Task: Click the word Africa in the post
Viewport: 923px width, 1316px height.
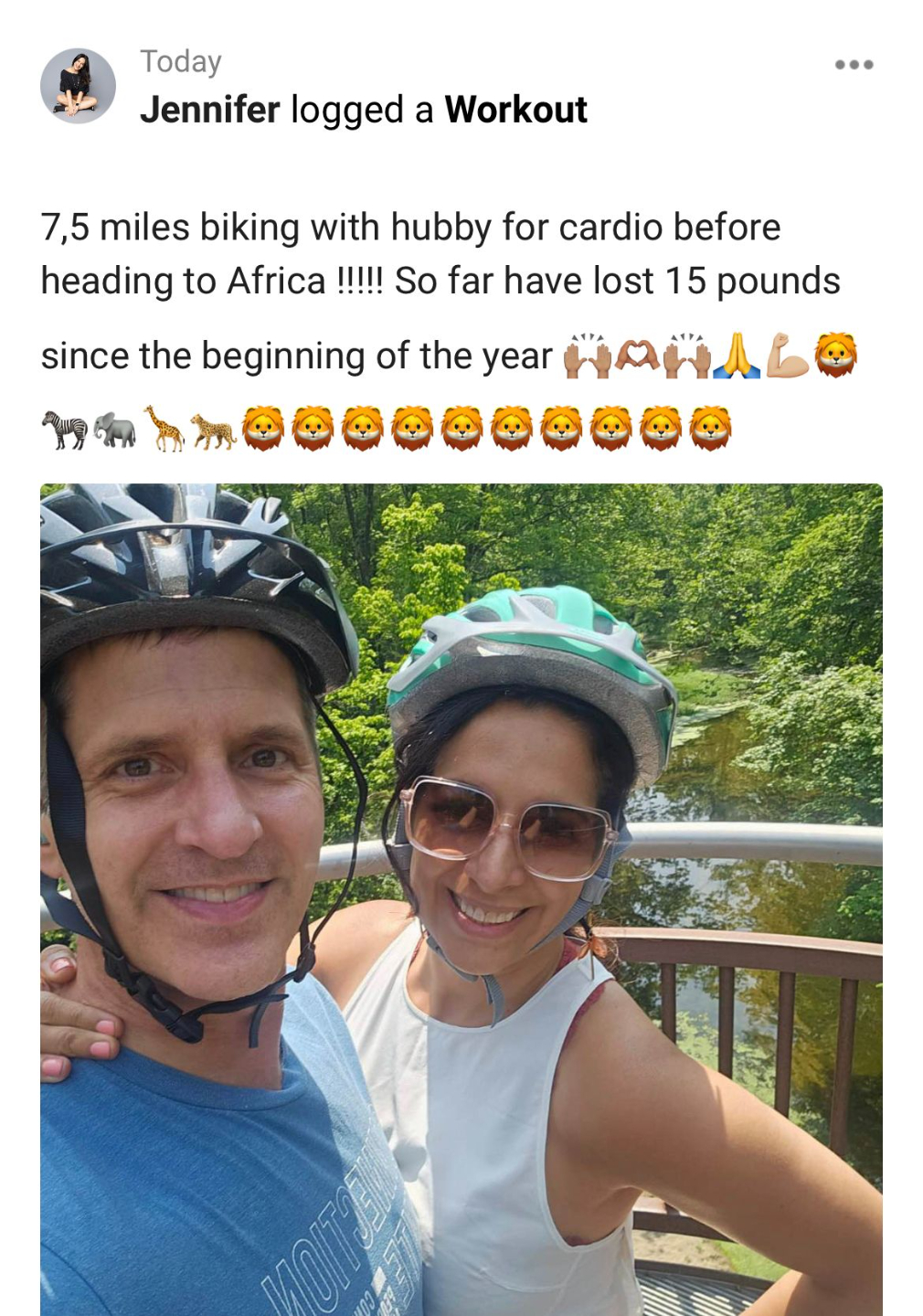Action: coord(276,281)
